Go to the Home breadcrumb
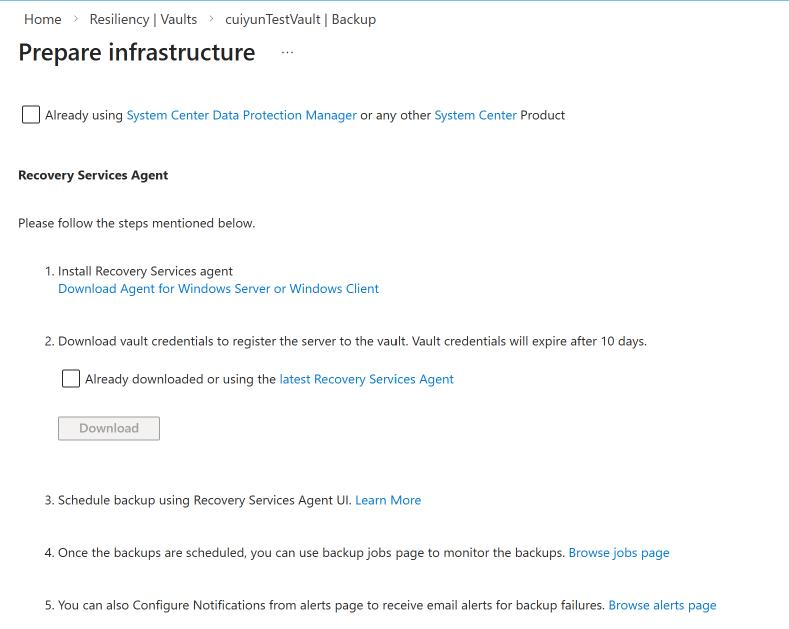789x629 pixels. [x=43, y=19]
